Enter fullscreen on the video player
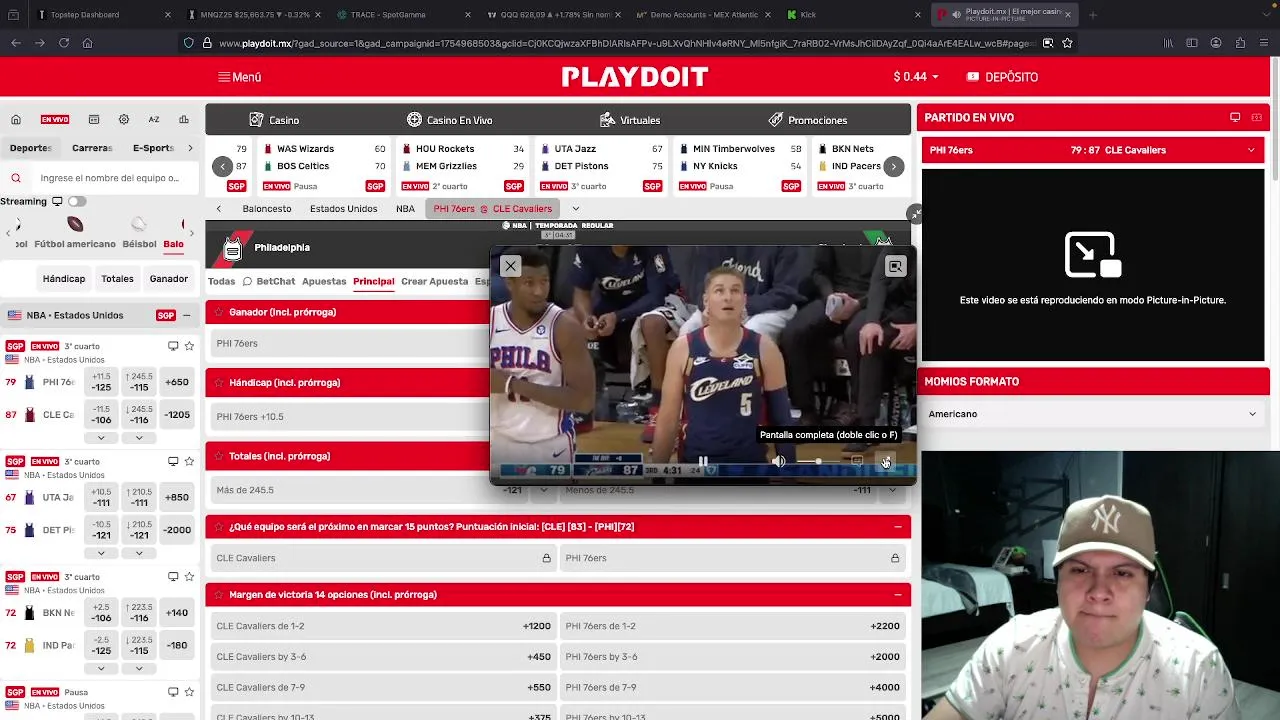 (x=885, y=461)
